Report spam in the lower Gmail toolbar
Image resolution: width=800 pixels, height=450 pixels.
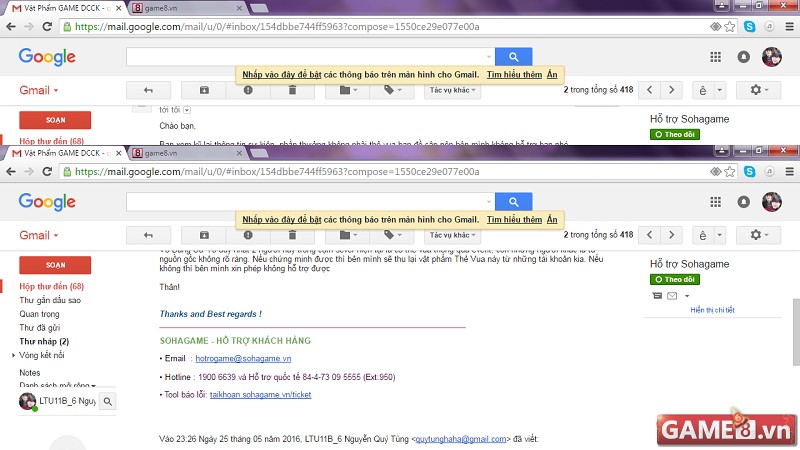click(x=248, y=235)
